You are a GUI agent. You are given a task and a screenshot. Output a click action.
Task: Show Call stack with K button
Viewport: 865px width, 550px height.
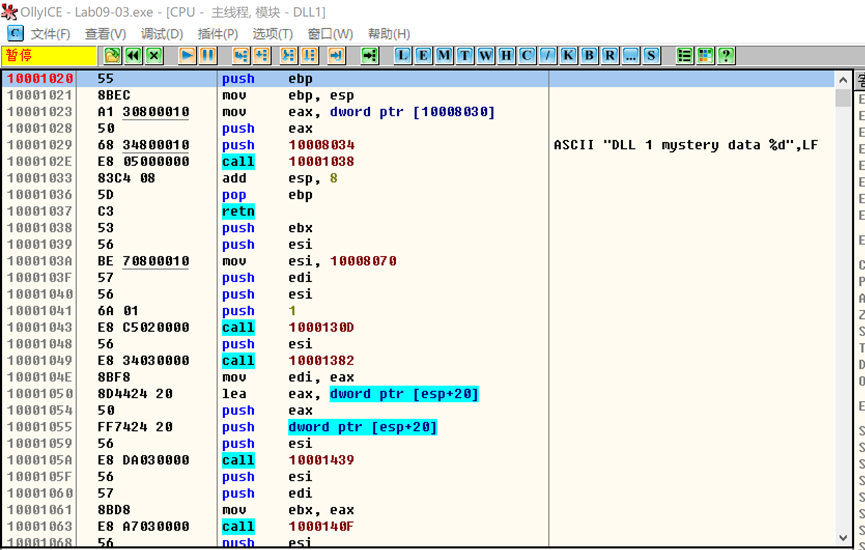point(568,55)
